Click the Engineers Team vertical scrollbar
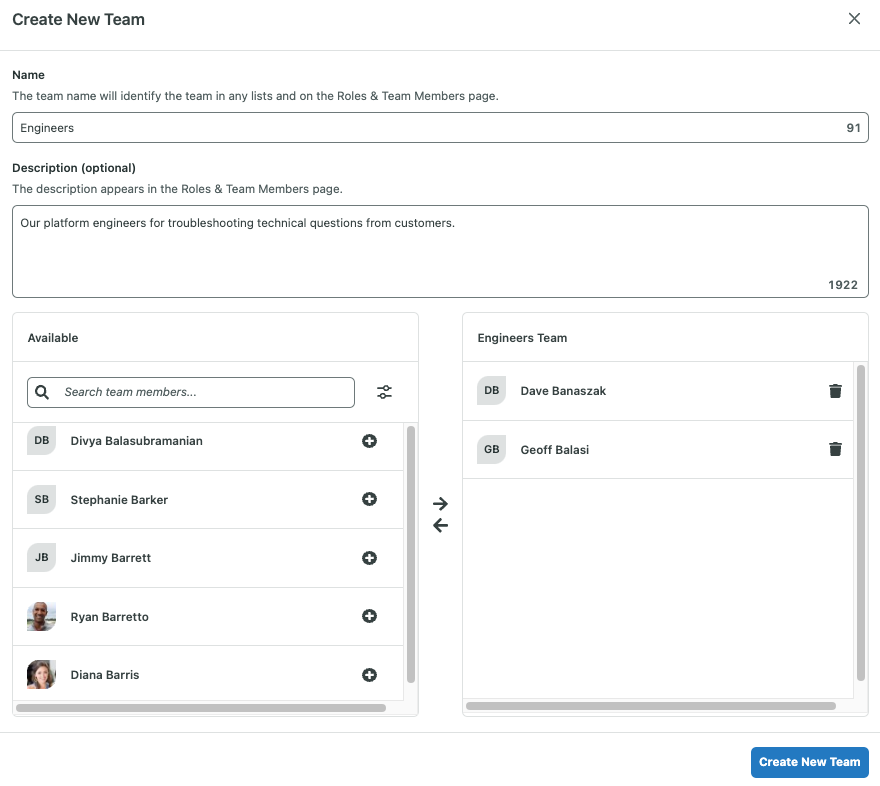 861,520
